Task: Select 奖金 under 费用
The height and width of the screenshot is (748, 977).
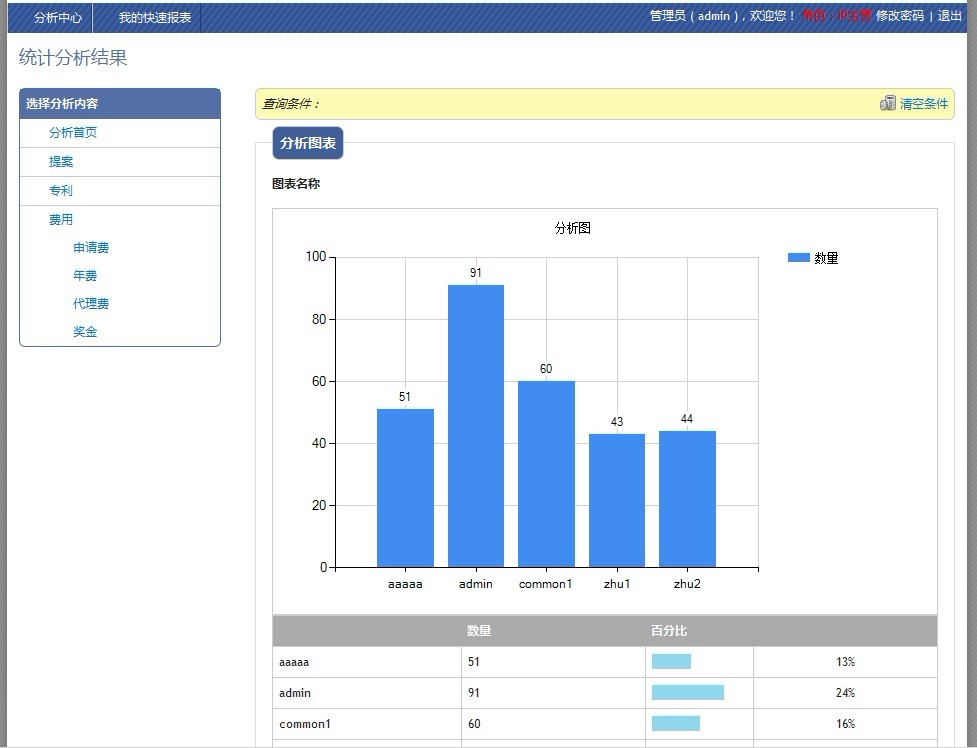Action: pos(85,332)
